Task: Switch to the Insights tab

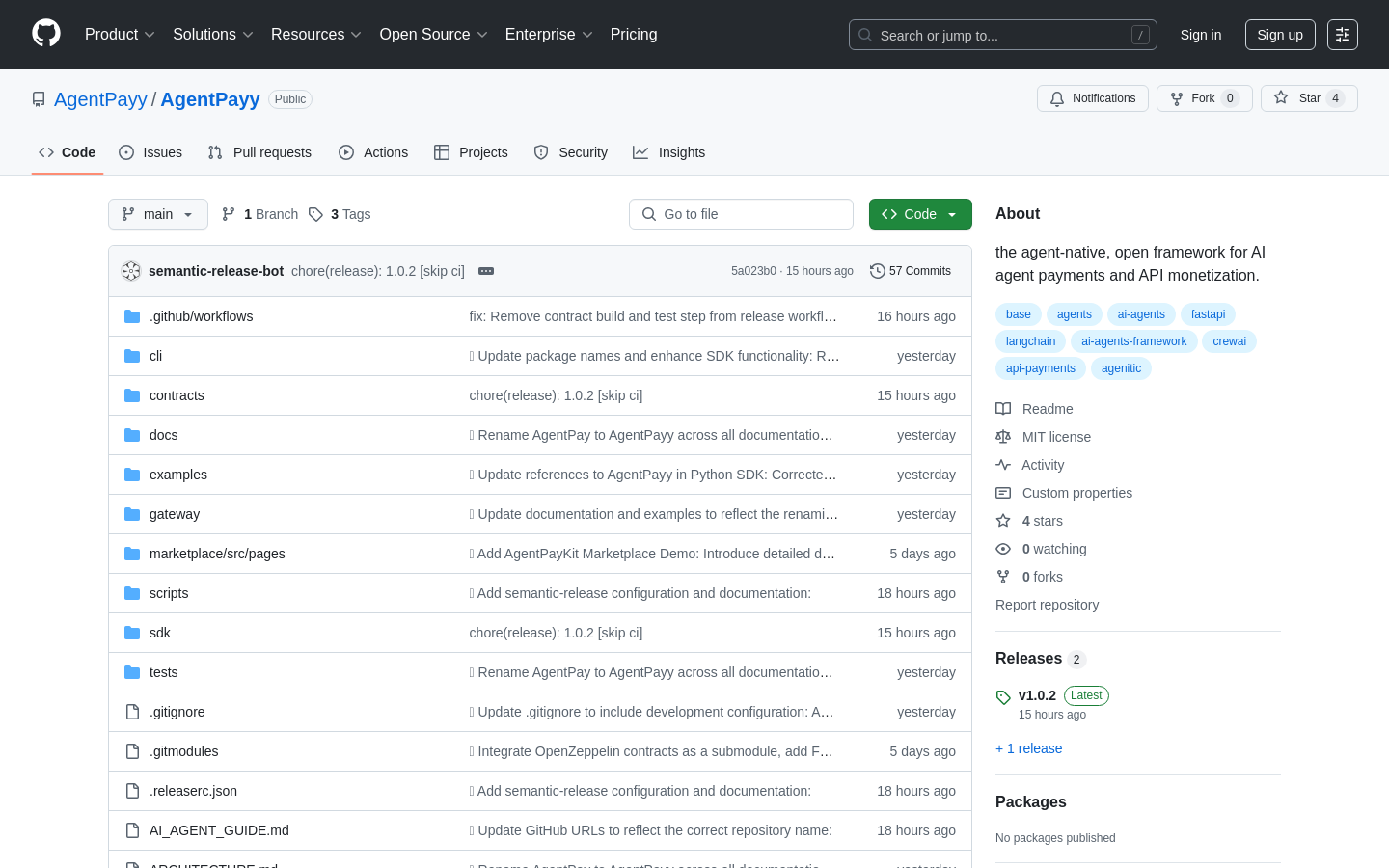Action: (669, 152)
